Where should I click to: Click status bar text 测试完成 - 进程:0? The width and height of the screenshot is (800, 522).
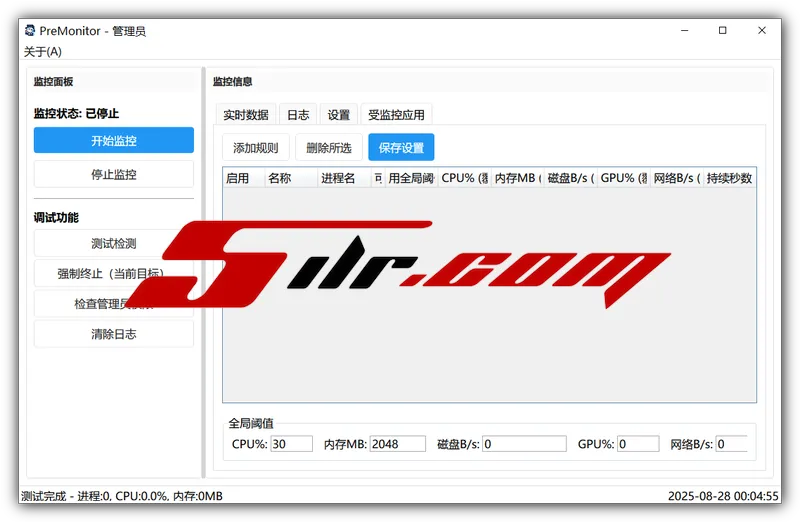point(66,496)
